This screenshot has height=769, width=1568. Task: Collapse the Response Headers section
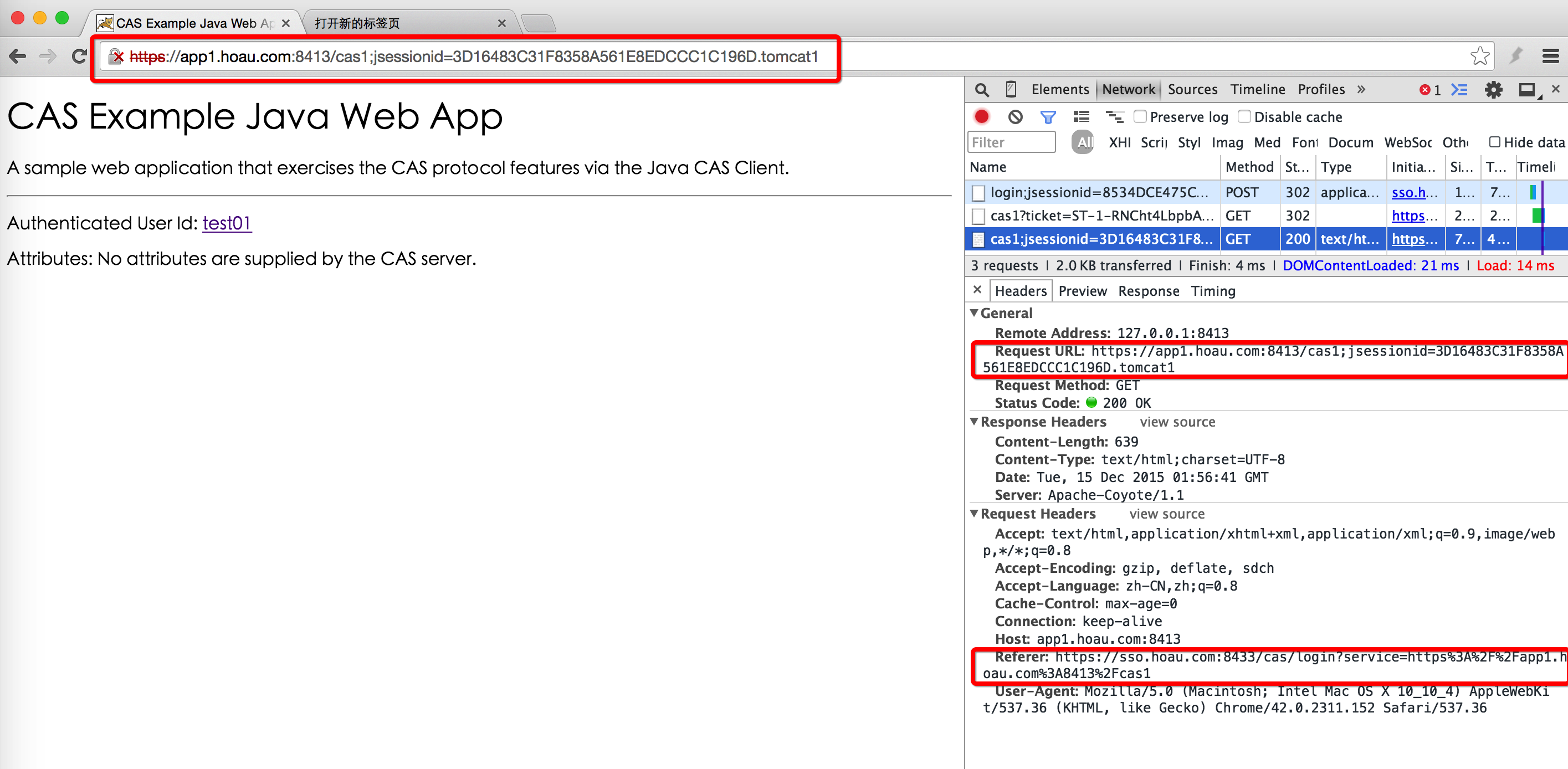(974, 421)
